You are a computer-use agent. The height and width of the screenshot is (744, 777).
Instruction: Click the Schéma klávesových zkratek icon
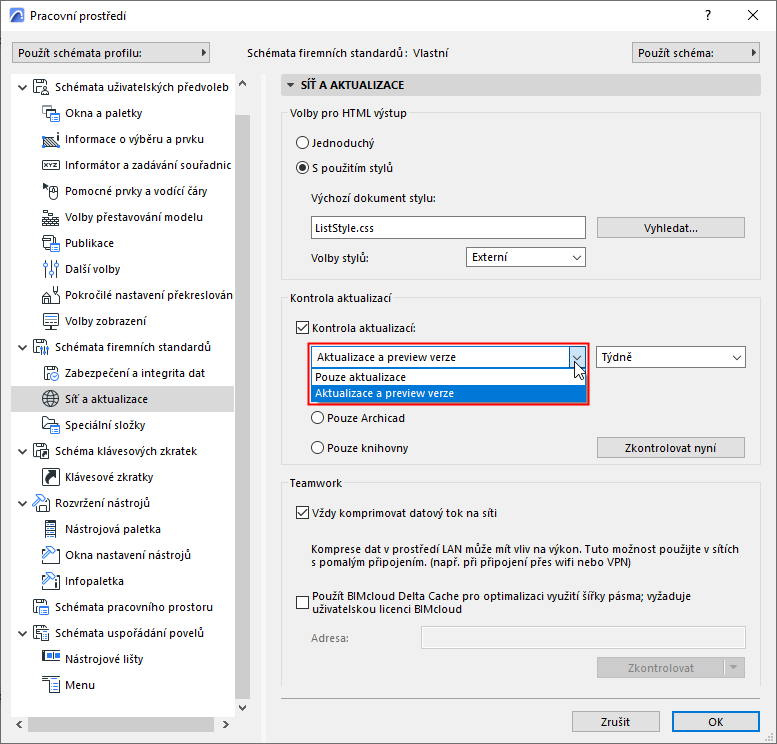tap(41, 451)
